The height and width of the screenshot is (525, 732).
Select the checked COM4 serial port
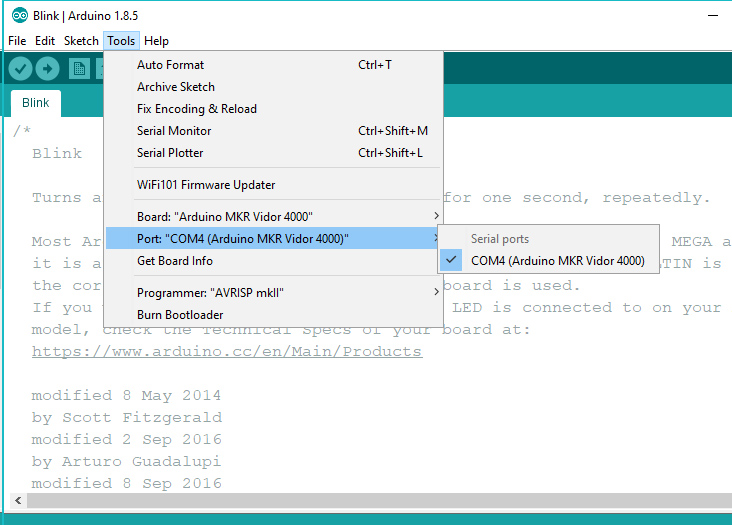point(557,261)
